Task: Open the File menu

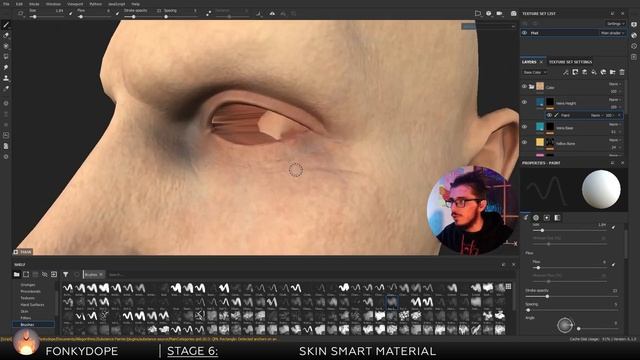Action: point(6,4)
